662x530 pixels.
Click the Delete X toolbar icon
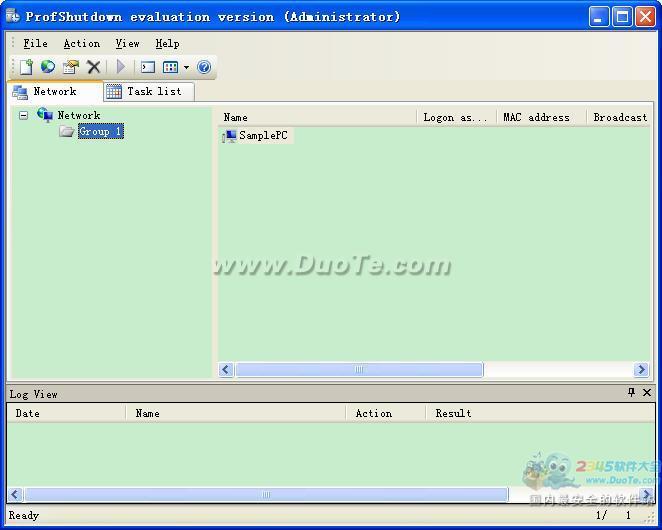pos(93,67)
